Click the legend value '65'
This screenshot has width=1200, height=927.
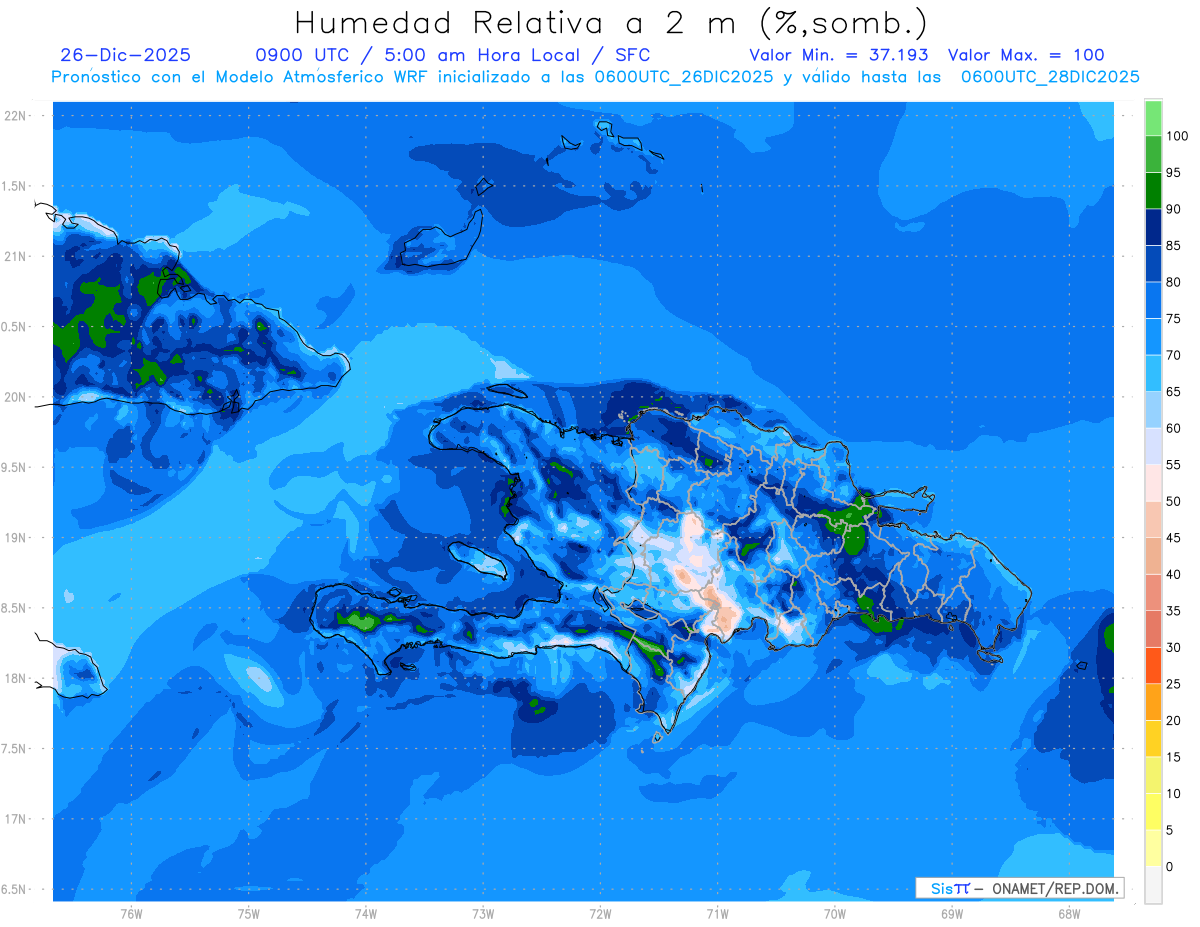tap(1173, 392)
